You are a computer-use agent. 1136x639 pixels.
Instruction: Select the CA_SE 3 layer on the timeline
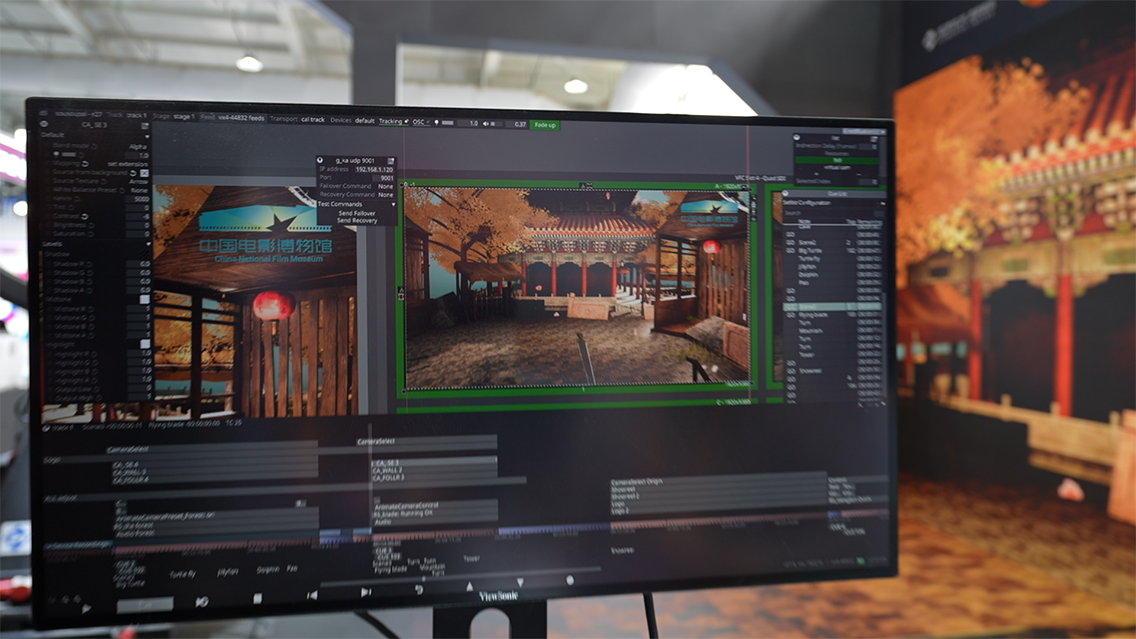click(x=434, y=462)
